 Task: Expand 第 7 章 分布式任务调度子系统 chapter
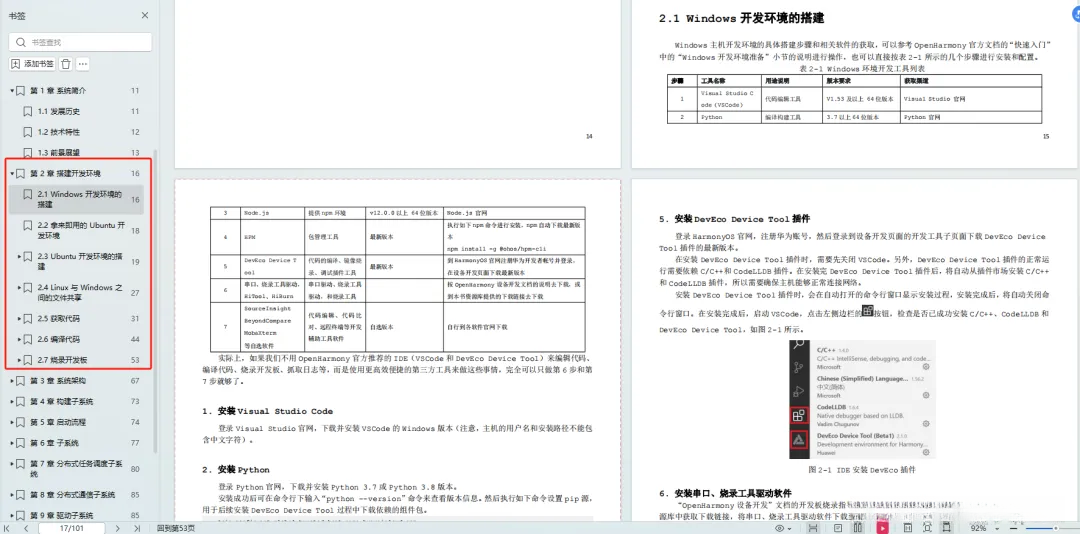click(x=12, y=463)
